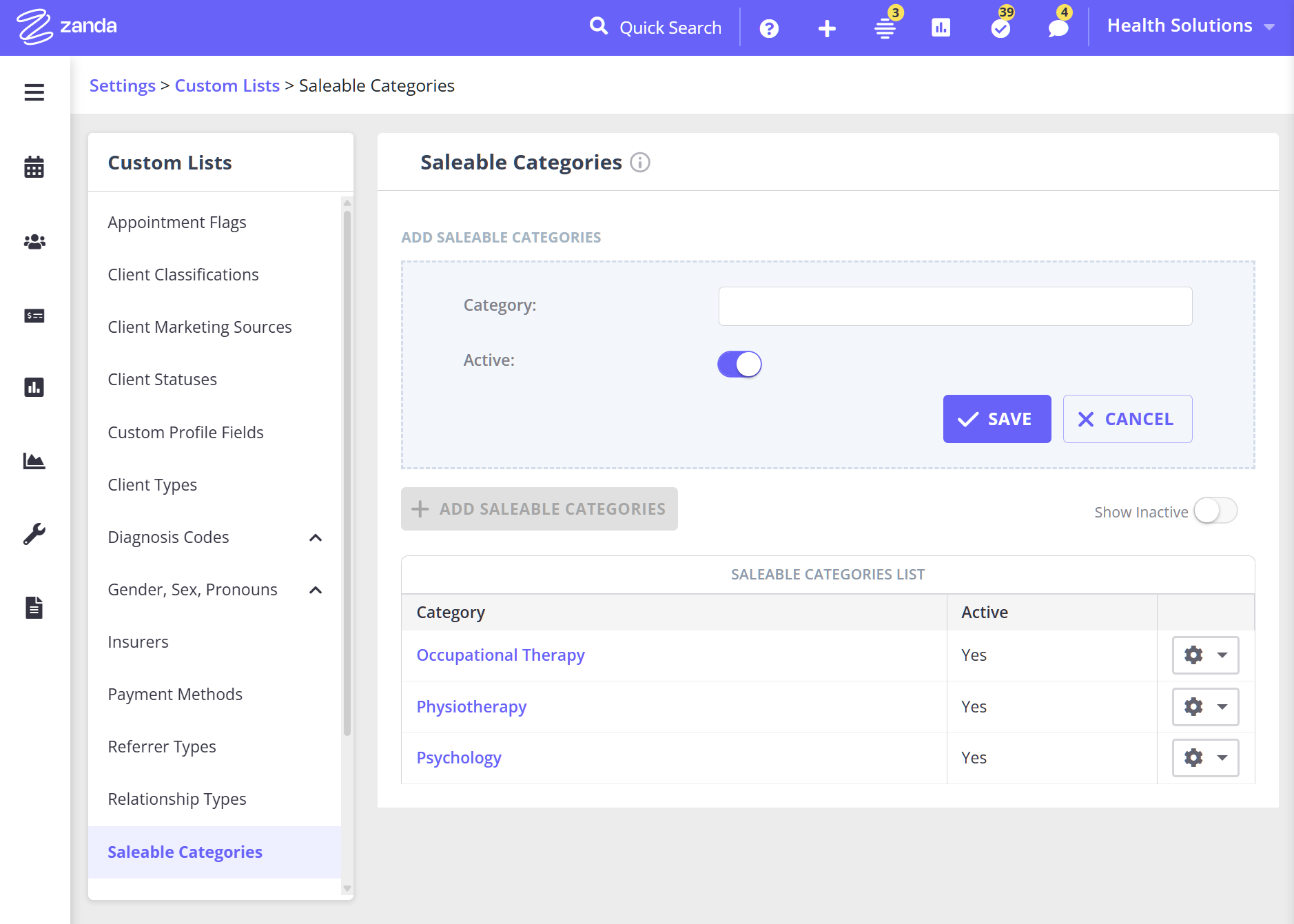
Task: Select Payment Methods in Custom Lists
Action: 175,694
